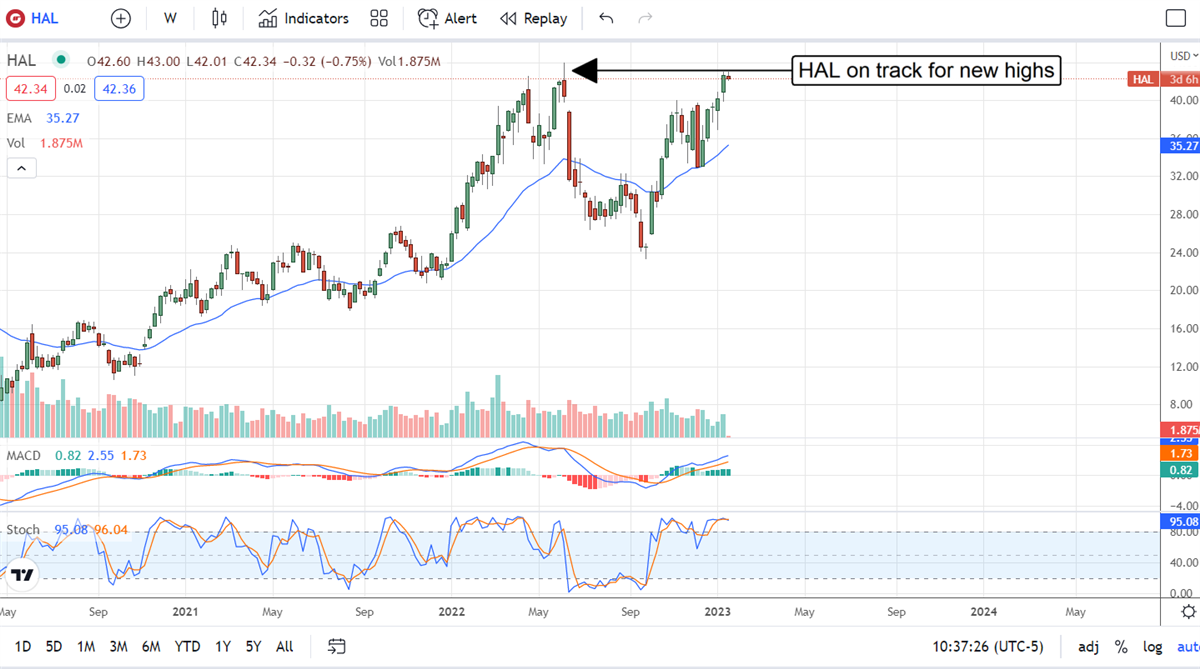
Task: Open chart settings gear icon
Action: [1188, 611]
